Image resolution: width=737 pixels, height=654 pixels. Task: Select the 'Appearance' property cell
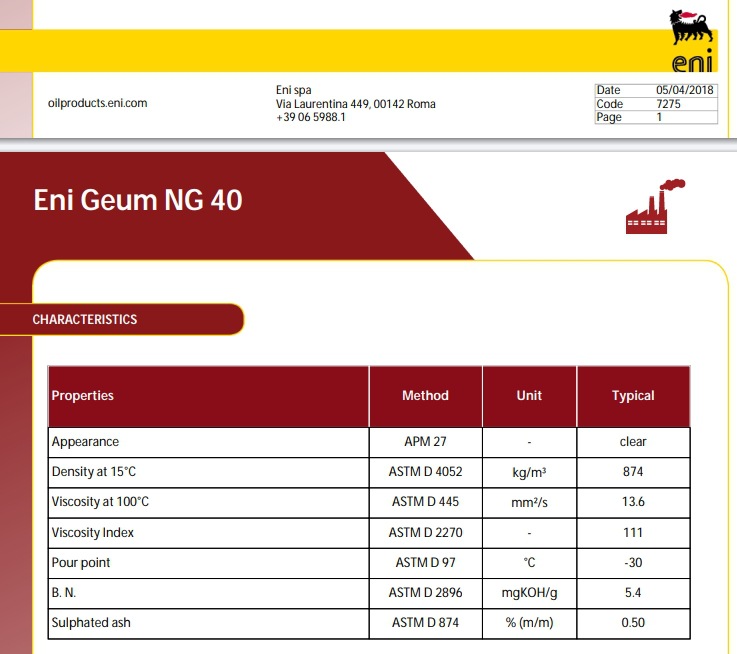(x=209, y=442)
